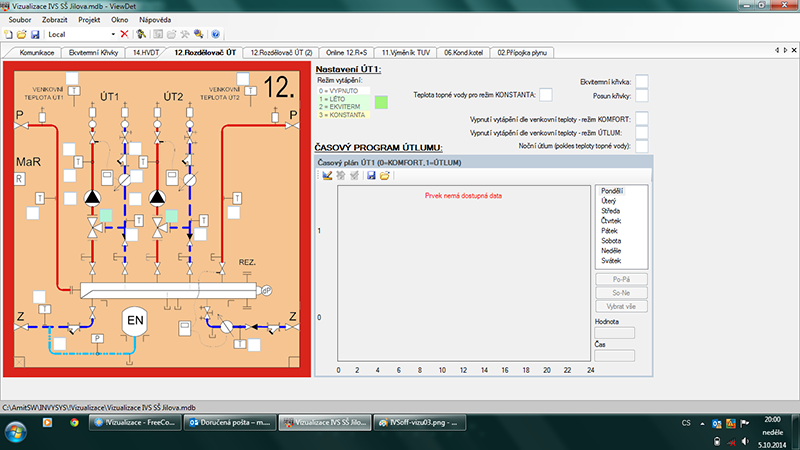This screenshot has height=450, width=800.
Task: Click the So-Ne button
Action: click(621, 293)
